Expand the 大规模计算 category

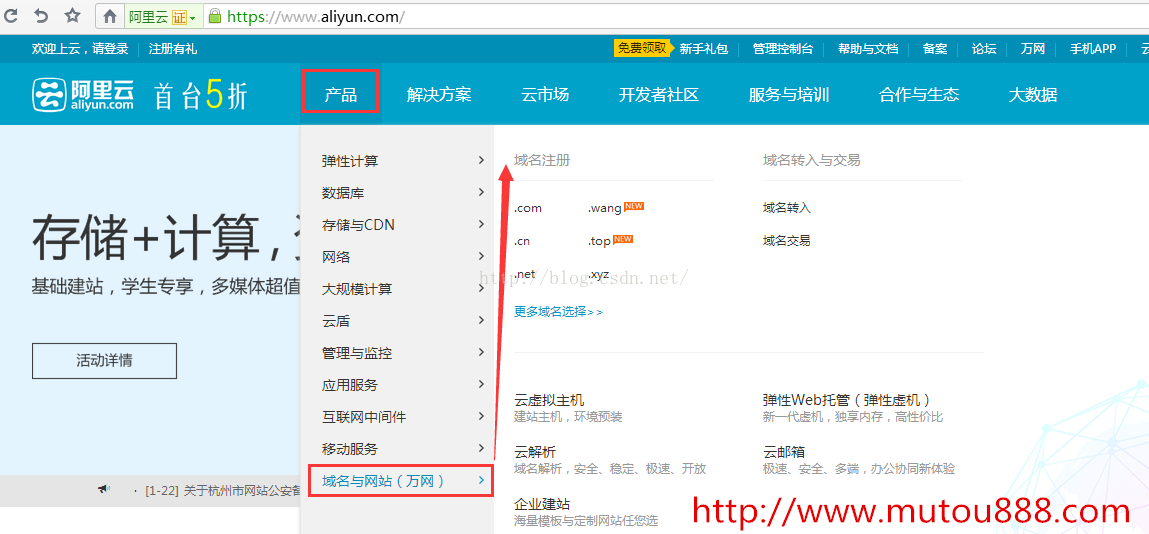pos(397,289)
